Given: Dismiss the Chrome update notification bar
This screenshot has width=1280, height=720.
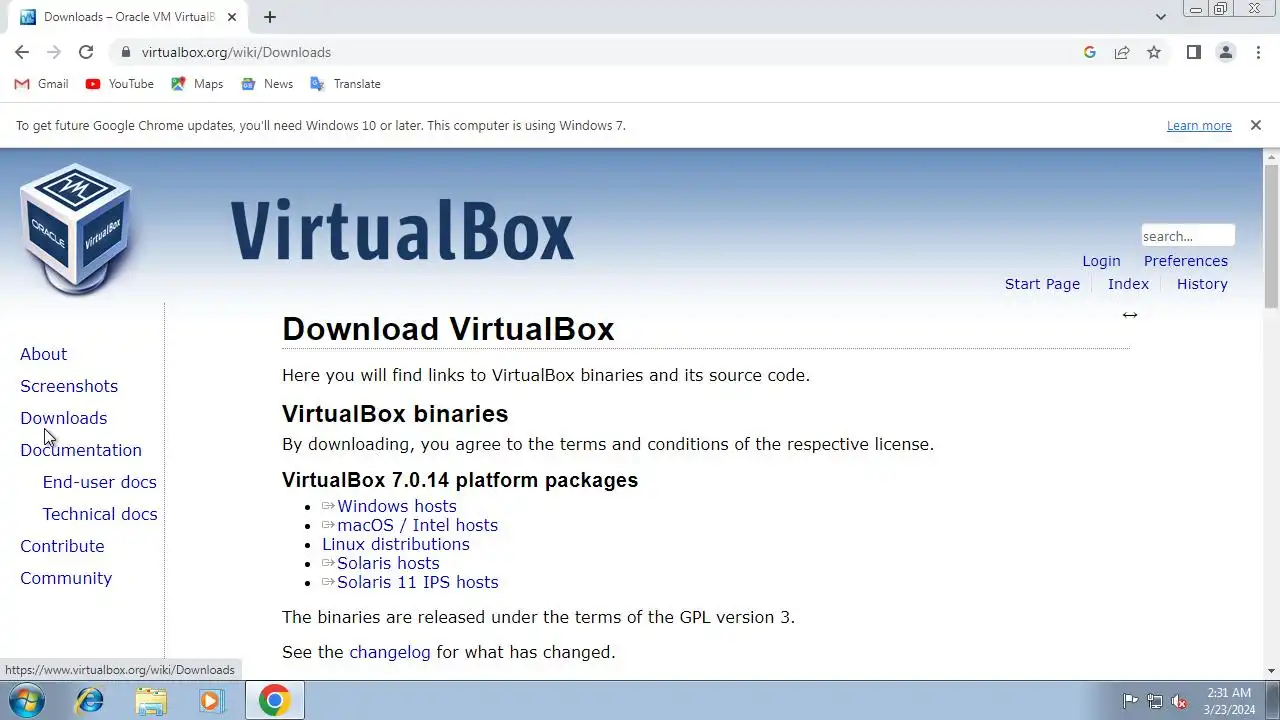Looking at the screenshot, I should coord(1256,125).
